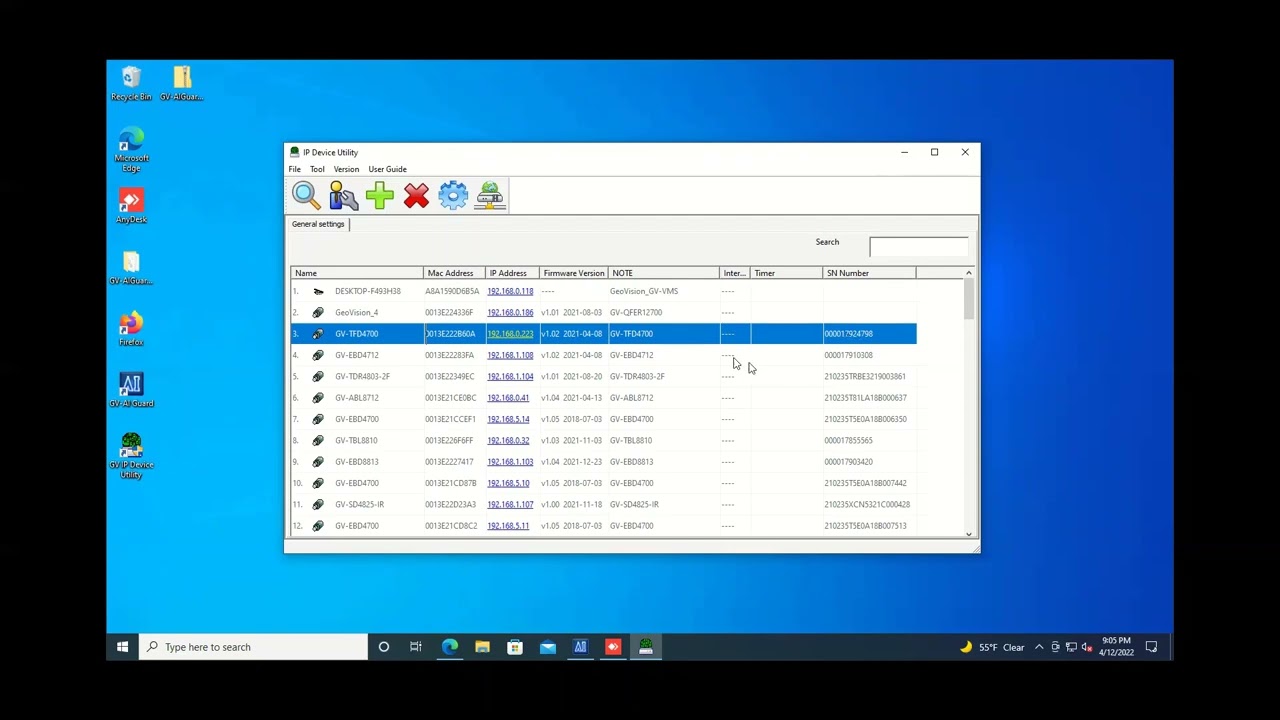
Task: Click the network device toolbar icon
Action: tap(490, 195)
